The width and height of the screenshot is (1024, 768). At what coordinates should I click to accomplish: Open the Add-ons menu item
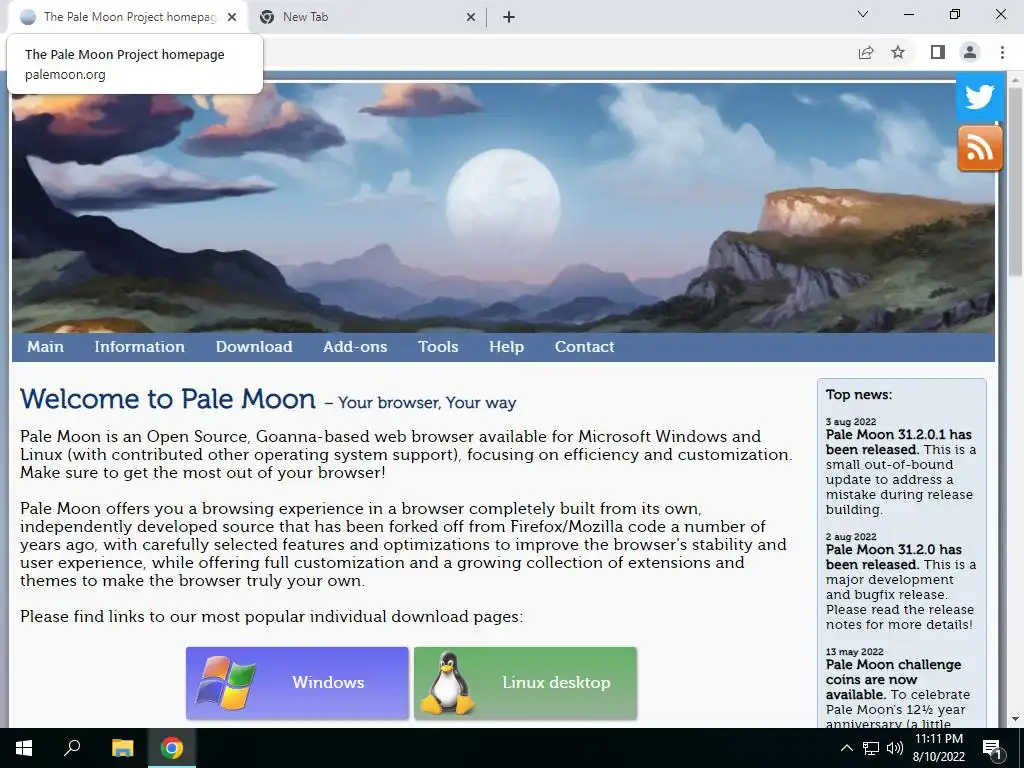(x=355, y=347)
